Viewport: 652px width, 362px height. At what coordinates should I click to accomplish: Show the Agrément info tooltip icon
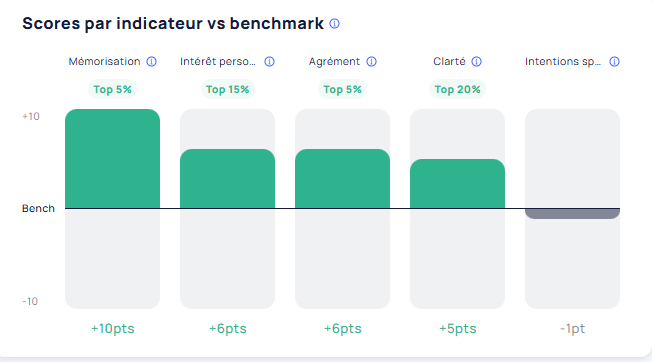tap(371, 62)
